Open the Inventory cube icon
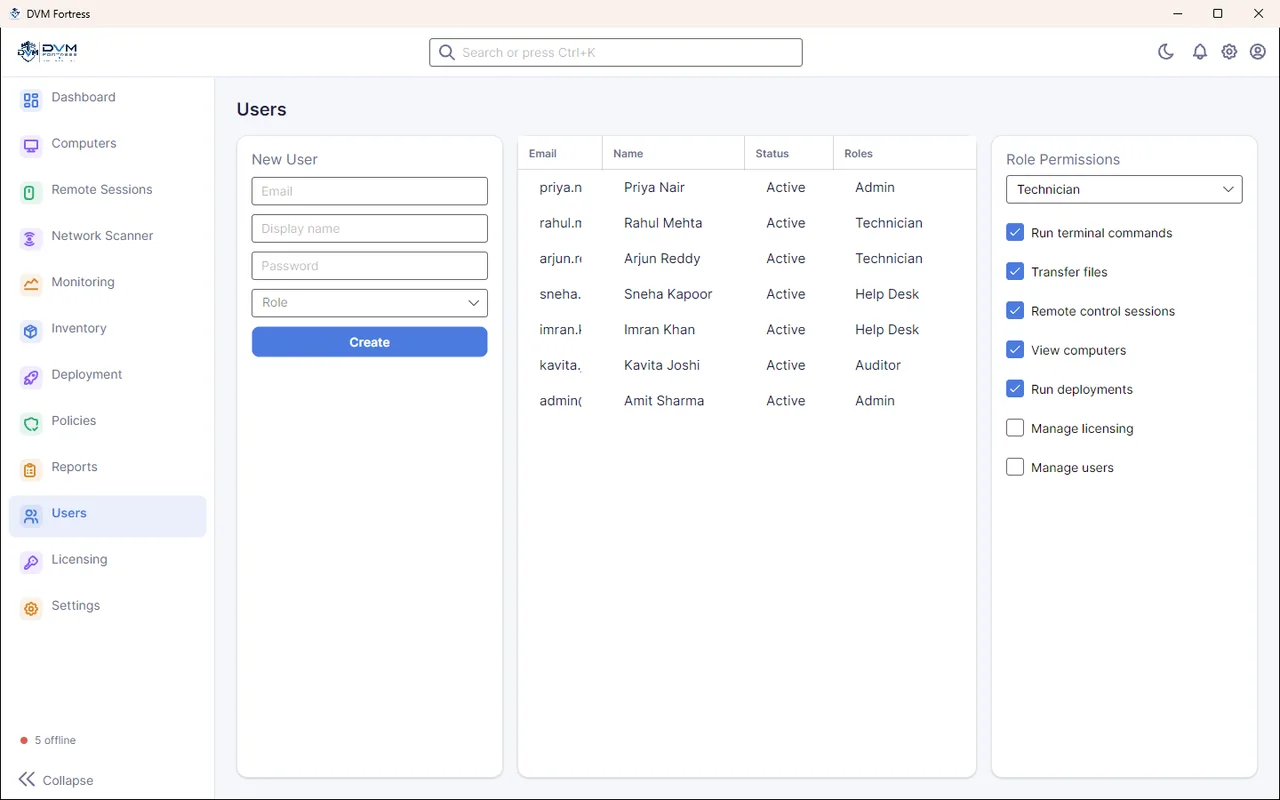 pyautogui.click(x=31, y=331)
